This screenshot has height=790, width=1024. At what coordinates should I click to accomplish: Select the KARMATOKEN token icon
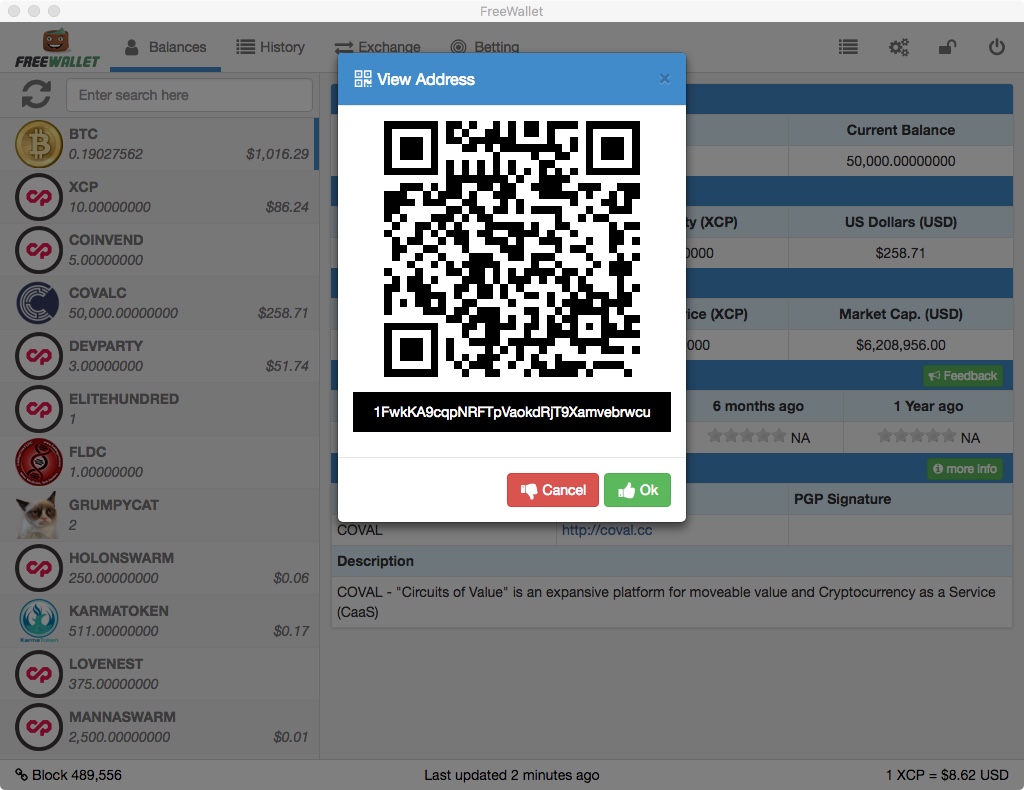coord(39,620)
